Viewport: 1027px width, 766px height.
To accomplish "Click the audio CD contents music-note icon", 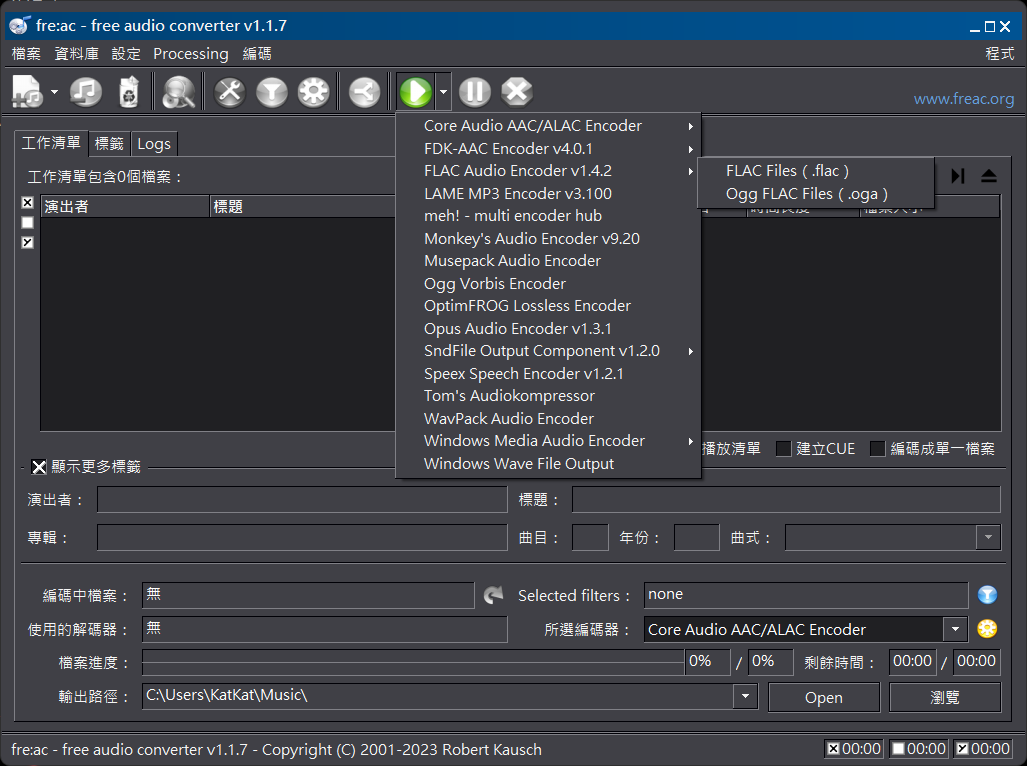I will coord(86,92).
